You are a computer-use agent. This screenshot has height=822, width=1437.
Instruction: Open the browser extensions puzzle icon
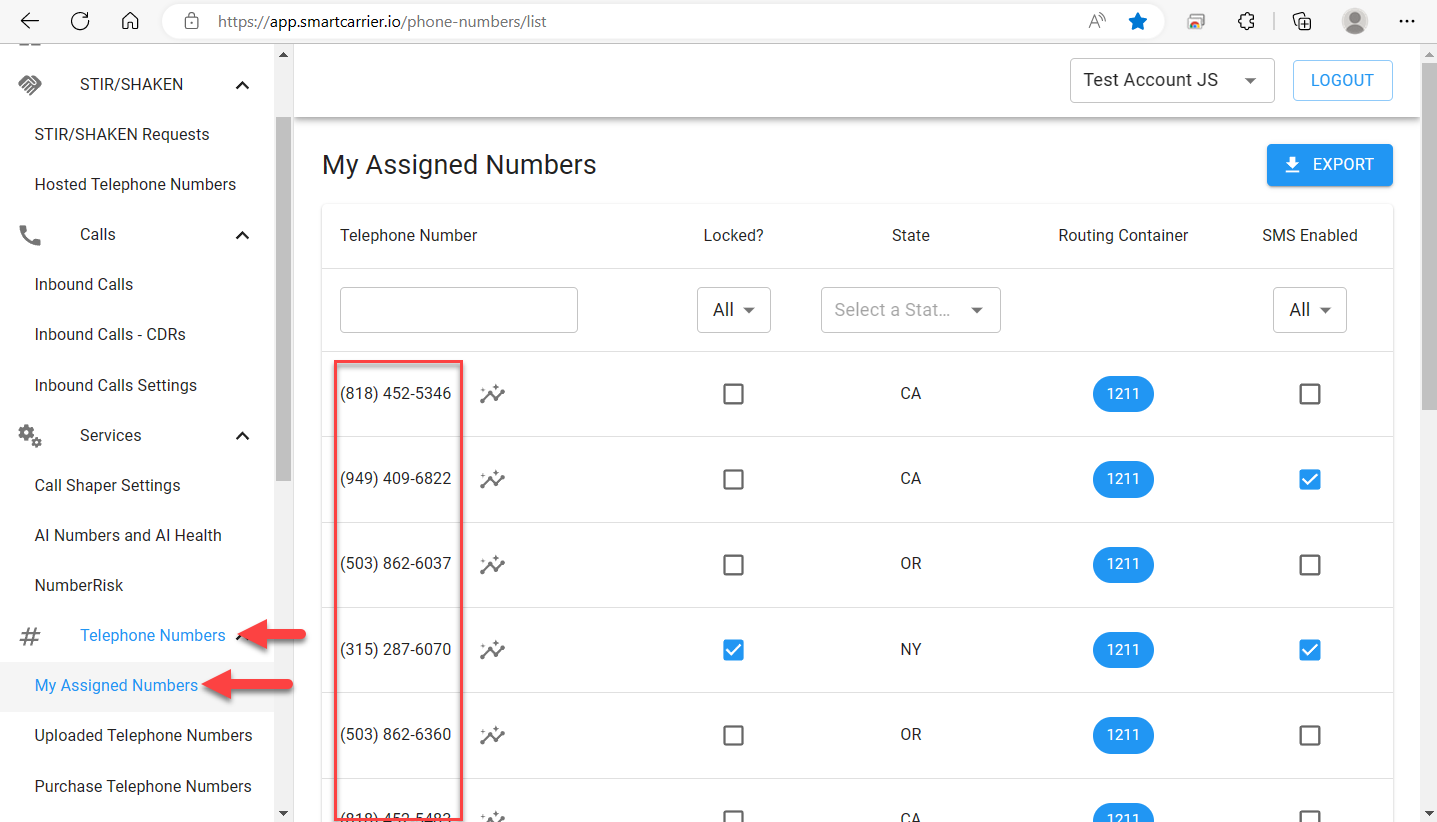(x=1246, y=21)
